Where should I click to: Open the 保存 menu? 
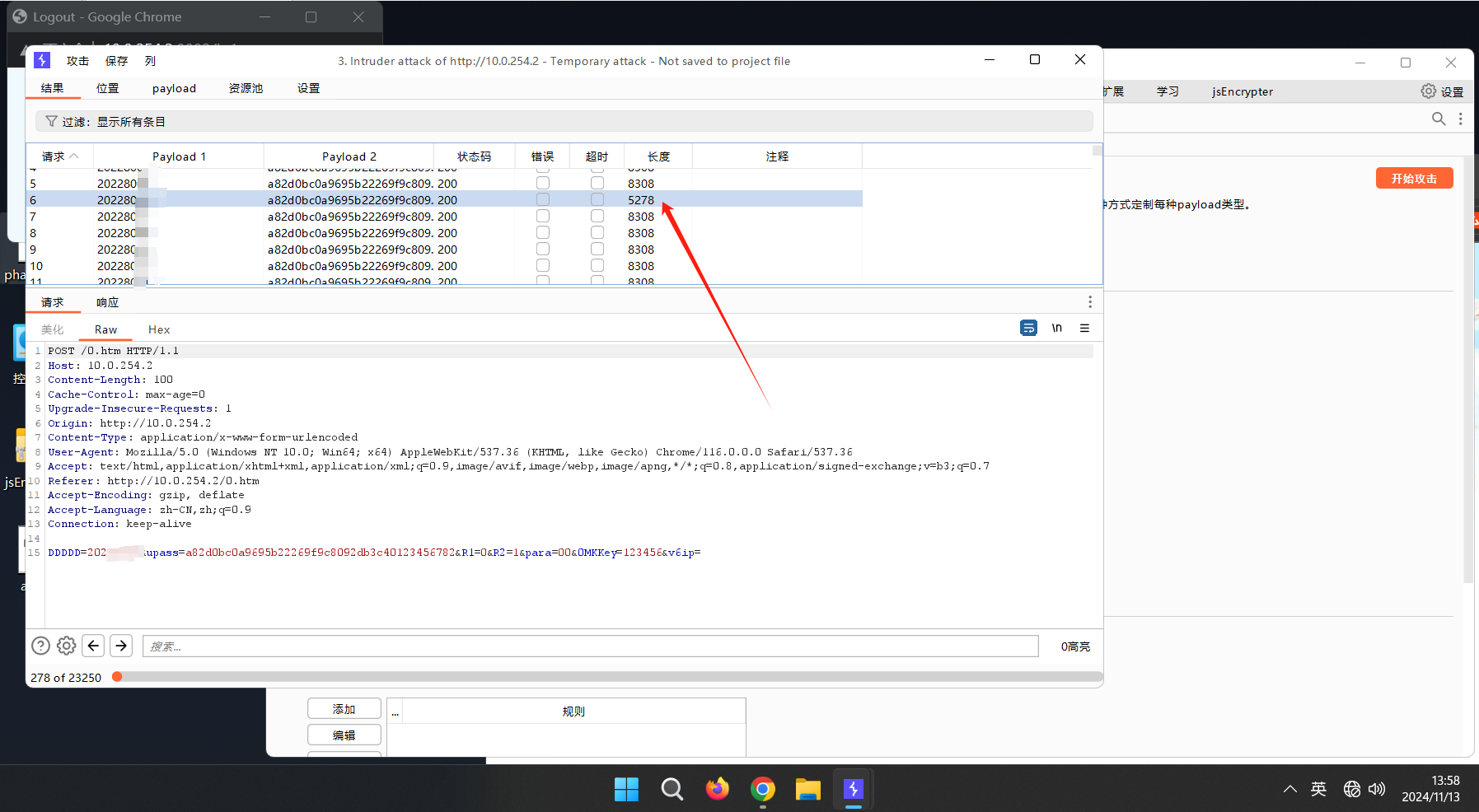pos(116,61)
